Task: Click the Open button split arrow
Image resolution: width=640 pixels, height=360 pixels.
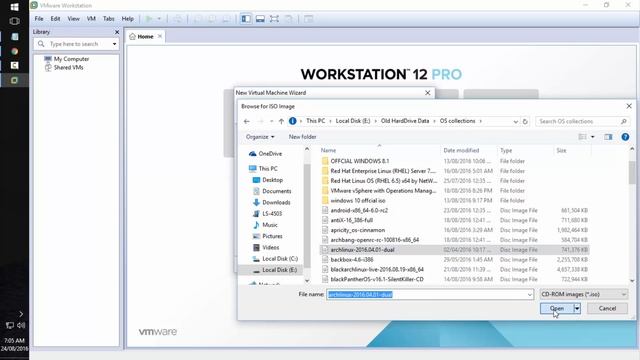Action: (577, 309)
